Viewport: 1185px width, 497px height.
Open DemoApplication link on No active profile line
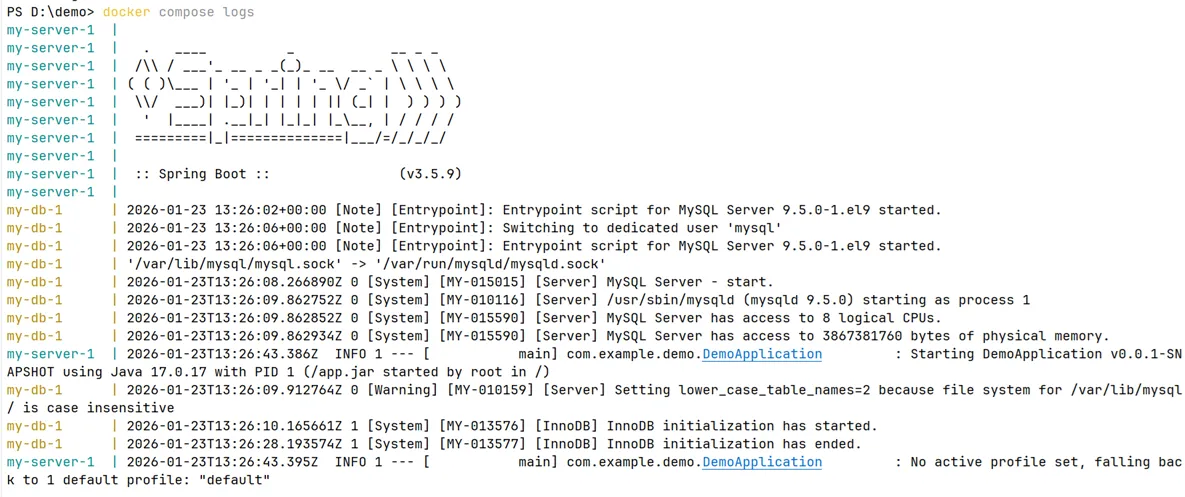coord(762,462)
